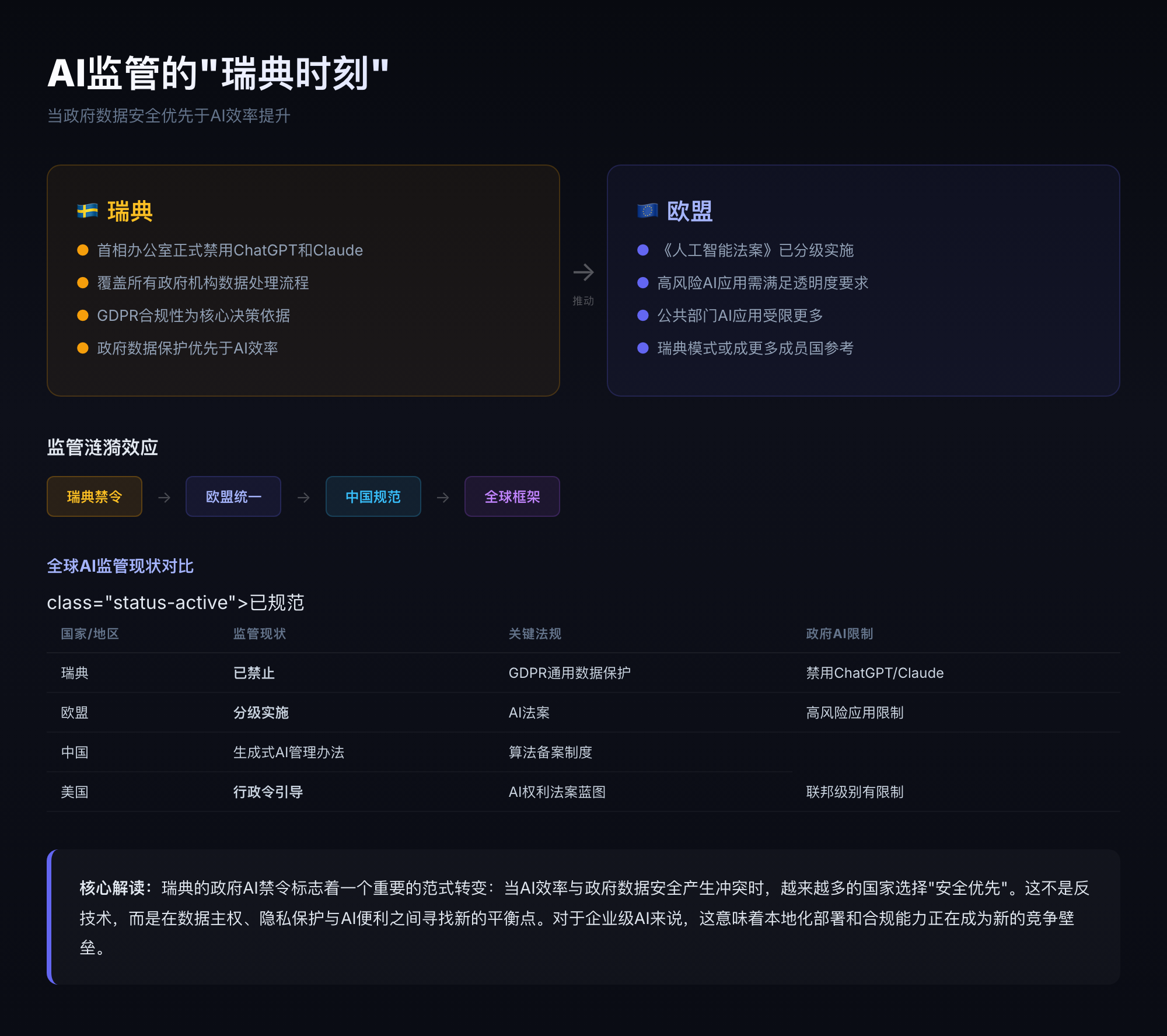This screenshot has height=1036, width=1167.
Task: Click the subtitle 当政府数据安全优先于AI效率提升
Action: (169, 116)
